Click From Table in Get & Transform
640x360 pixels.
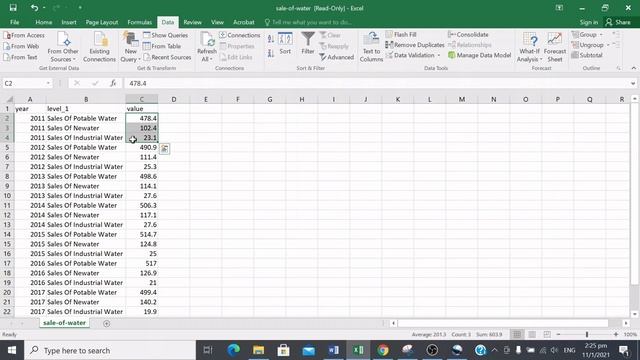tap(162, 47)
